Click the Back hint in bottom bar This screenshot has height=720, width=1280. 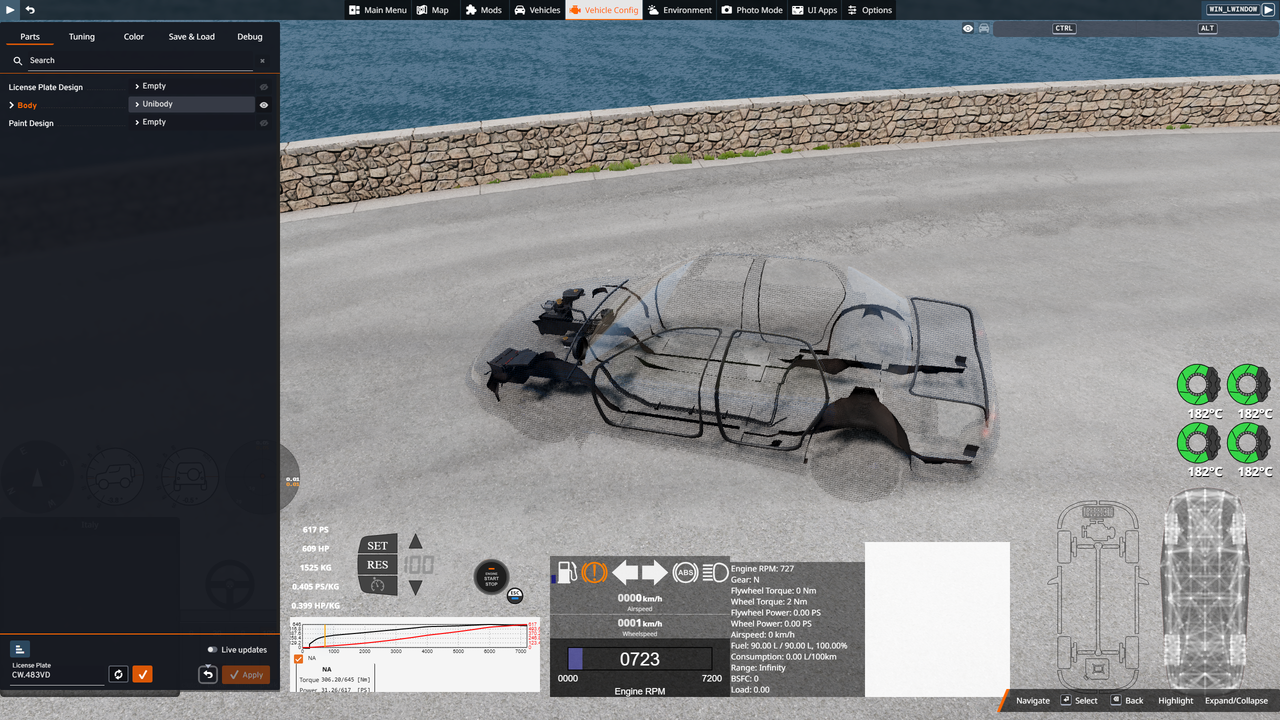[1127, 700]
